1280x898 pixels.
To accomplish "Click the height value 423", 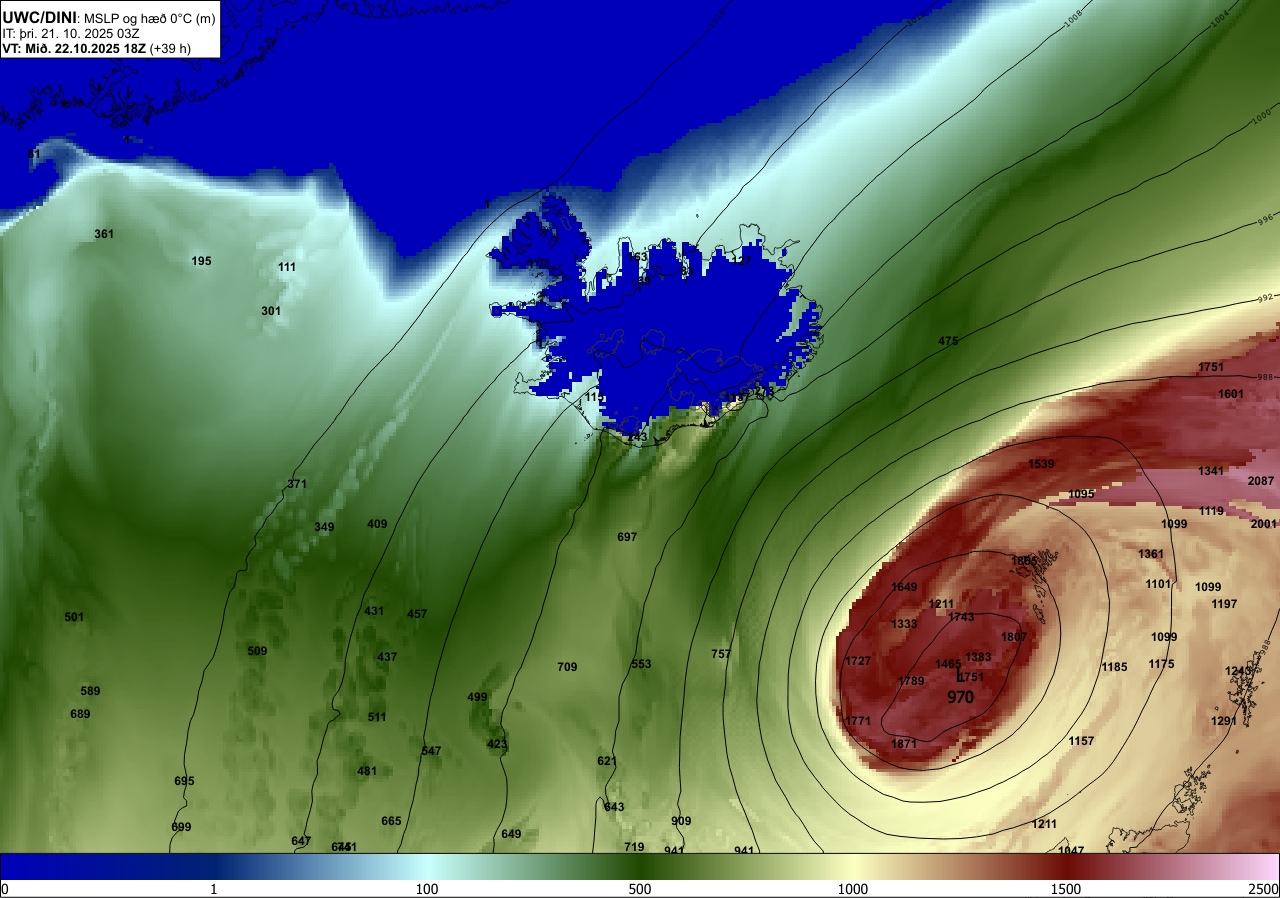I will click(x=497, y=744).
